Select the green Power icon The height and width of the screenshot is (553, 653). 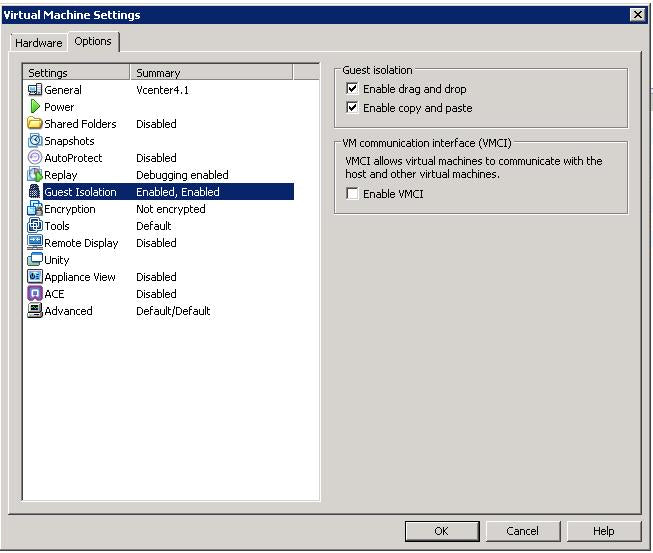coord(35,107)
